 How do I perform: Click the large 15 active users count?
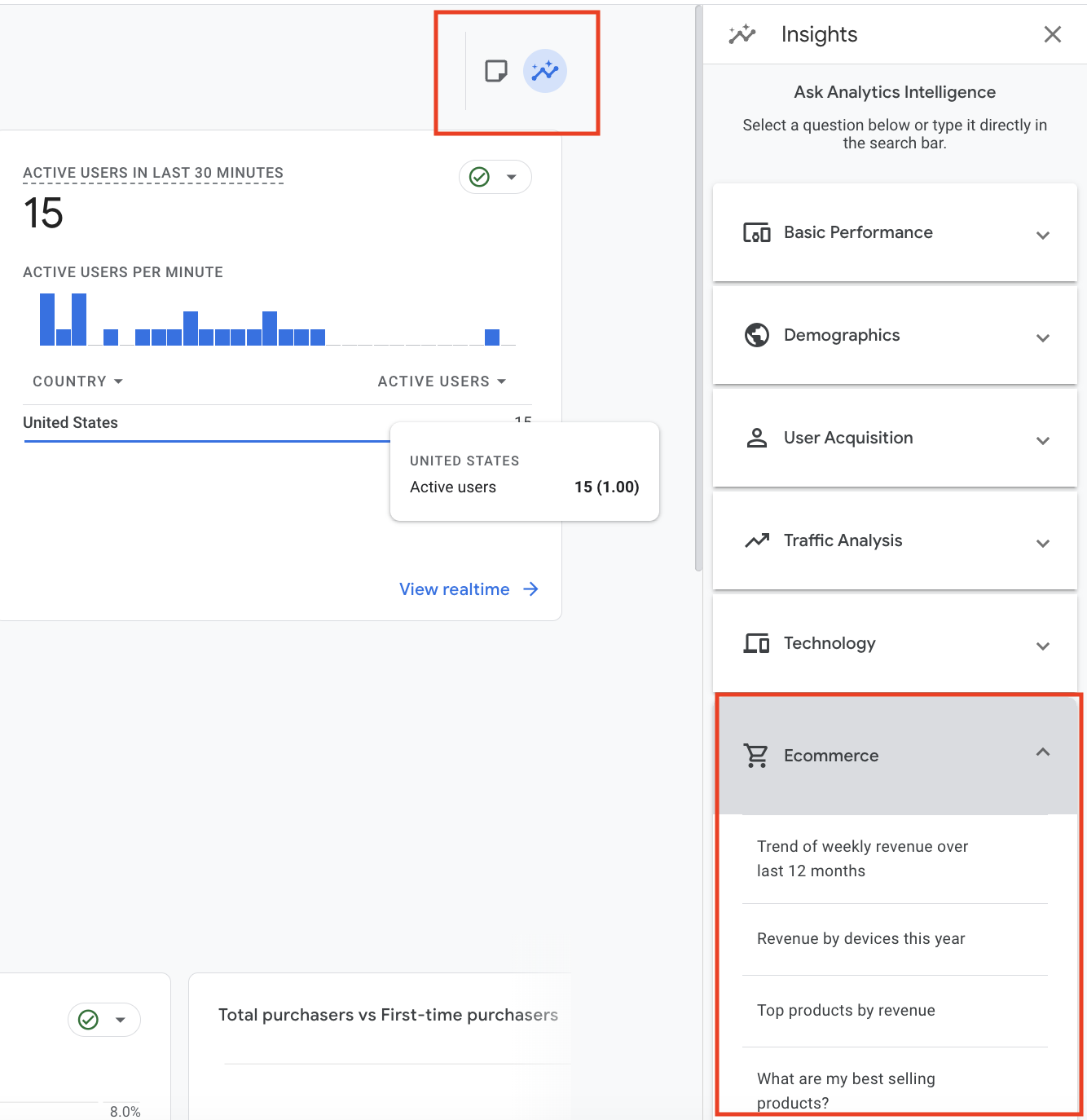tap(43, 214)
